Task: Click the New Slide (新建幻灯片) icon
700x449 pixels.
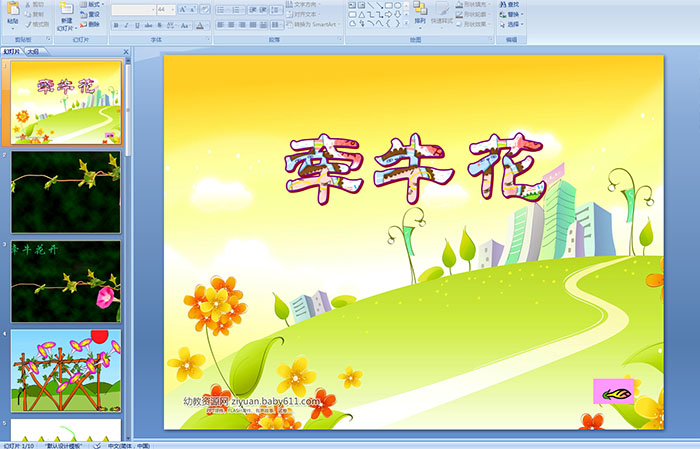Action: click(67, 8)
